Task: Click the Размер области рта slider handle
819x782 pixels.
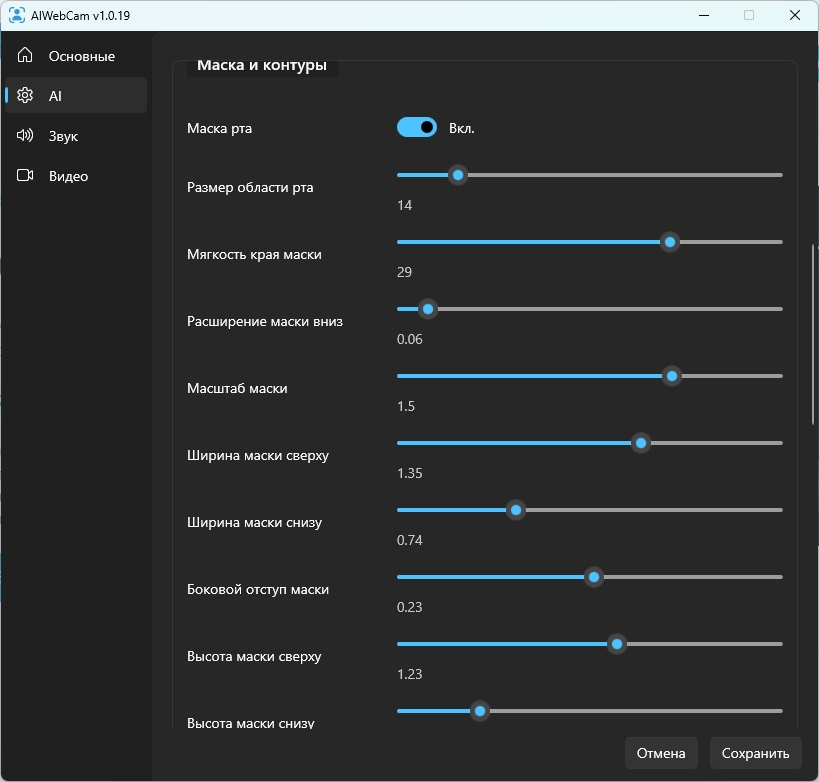Action: coord(458,175)
